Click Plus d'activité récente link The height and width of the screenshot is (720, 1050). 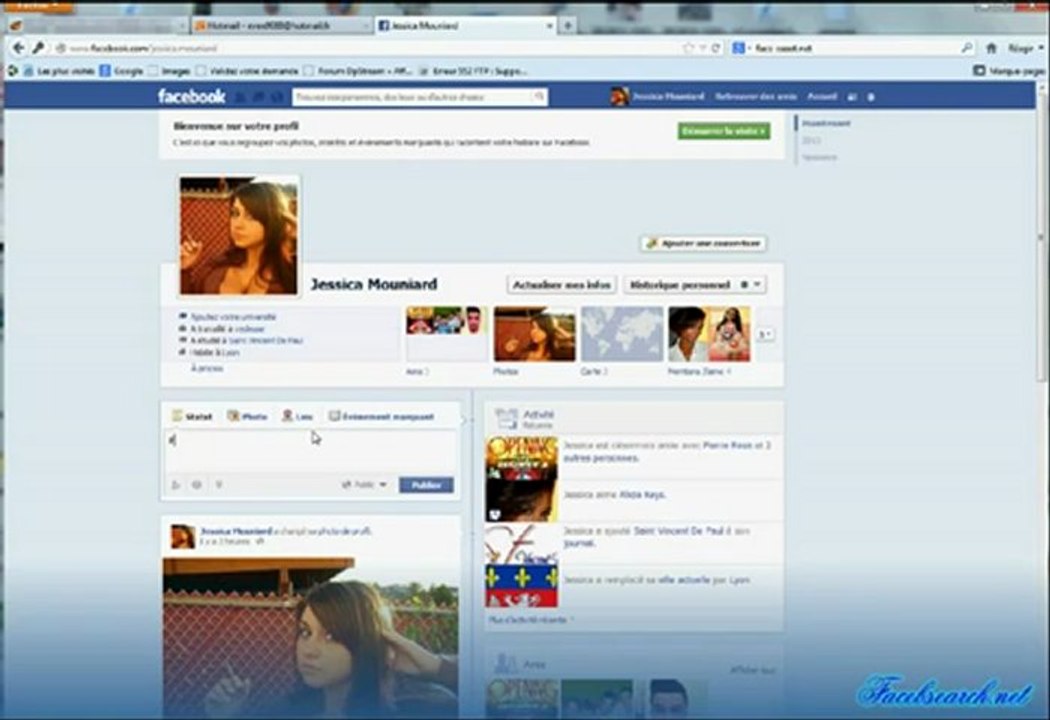tap(531, 620)
